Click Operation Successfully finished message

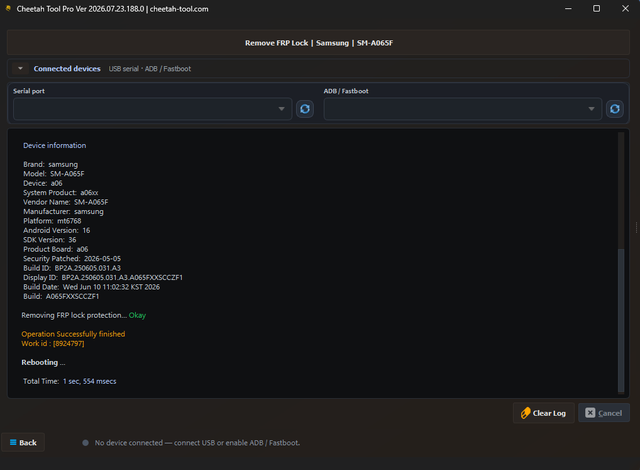point(73,334)
